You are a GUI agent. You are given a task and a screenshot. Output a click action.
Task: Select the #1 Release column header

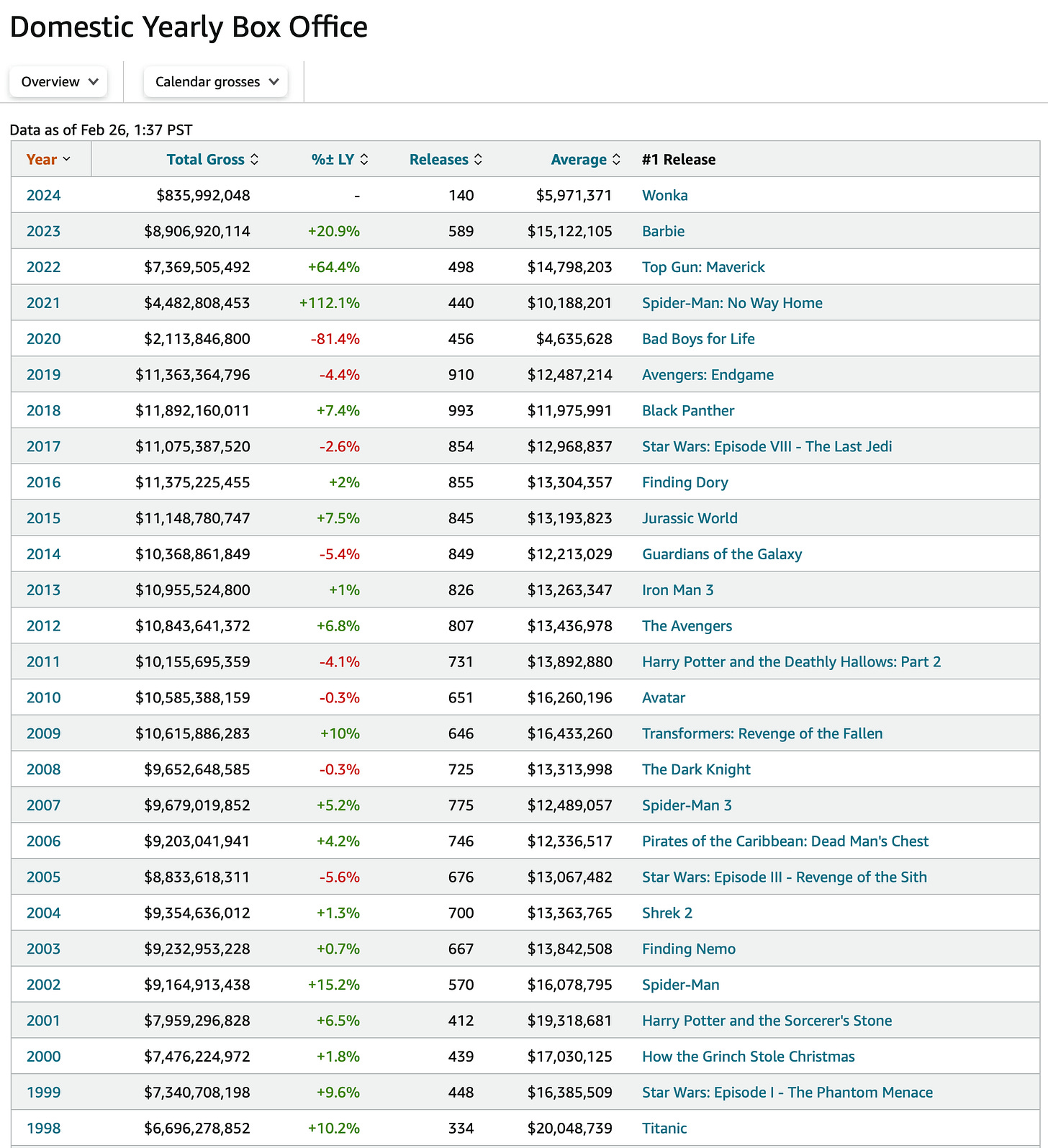[679, 160]
